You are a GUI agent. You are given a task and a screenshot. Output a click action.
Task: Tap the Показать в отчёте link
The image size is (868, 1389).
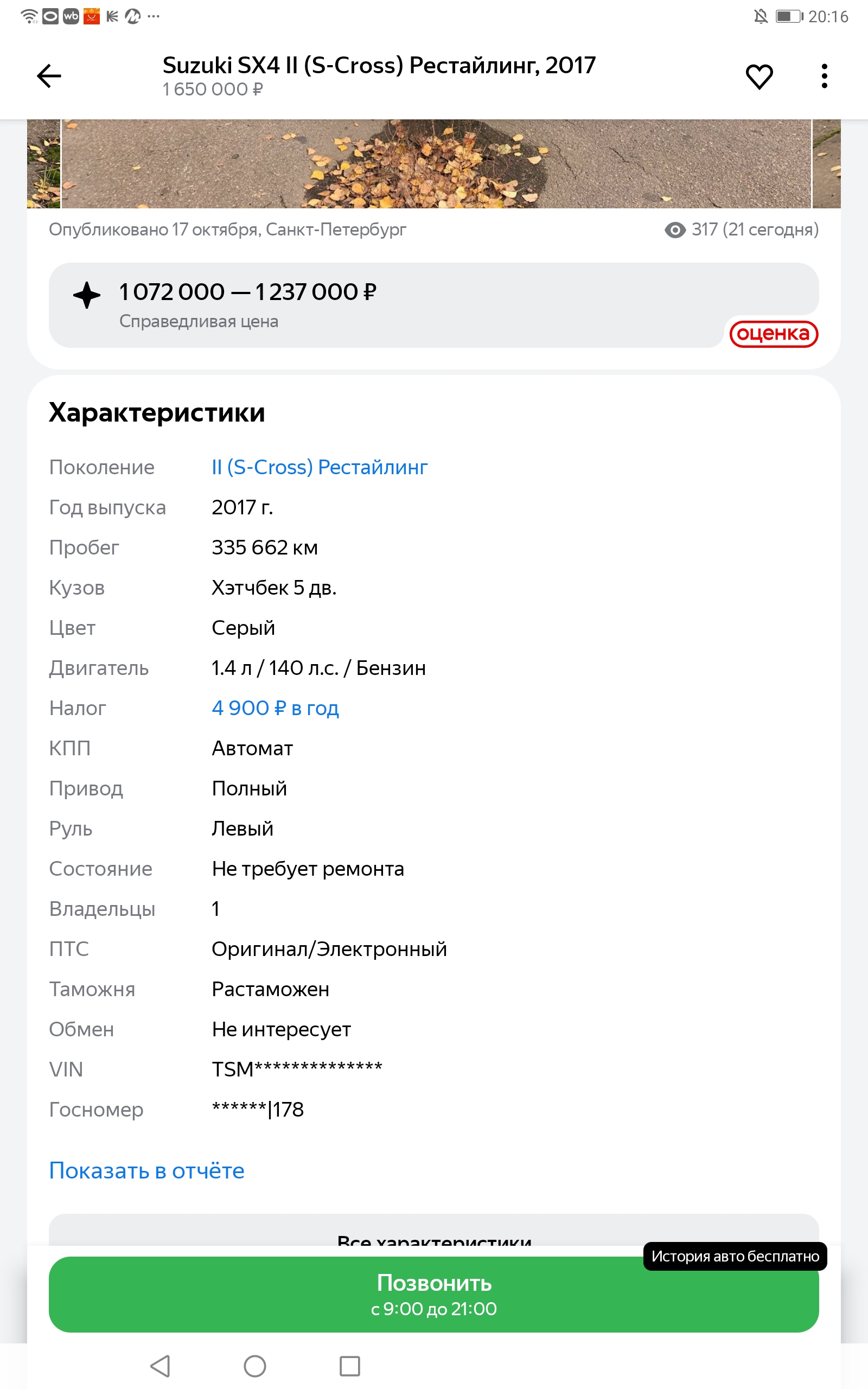[x=147, y=1171]
